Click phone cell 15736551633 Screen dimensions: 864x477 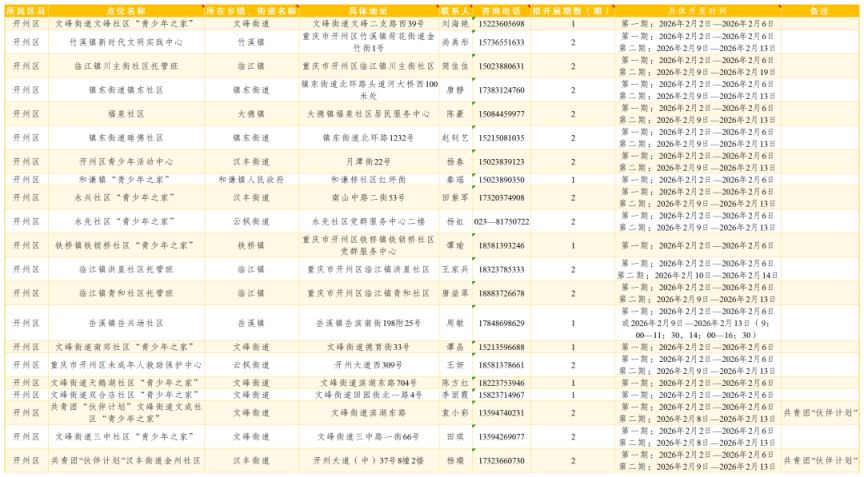coord(501,42)
